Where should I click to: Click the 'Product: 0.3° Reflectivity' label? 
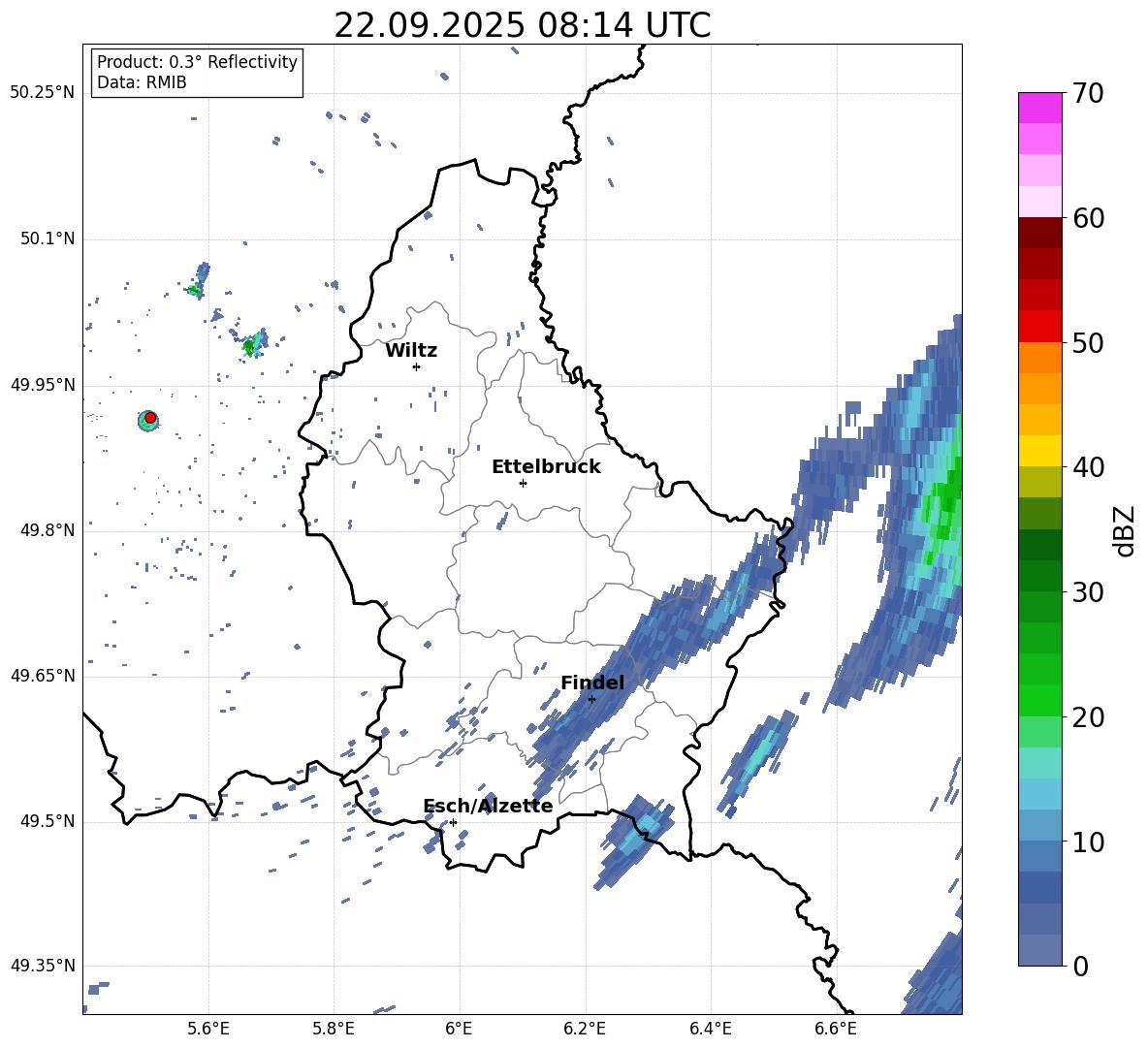point(197,62)
